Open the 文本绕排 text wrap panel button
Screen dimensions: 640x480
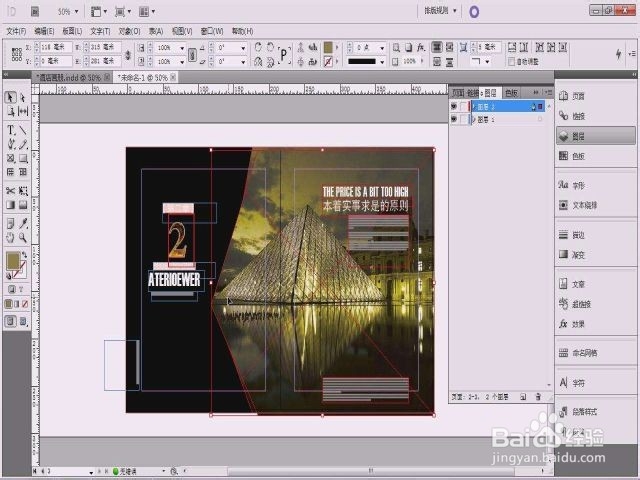tap(596, 205)
